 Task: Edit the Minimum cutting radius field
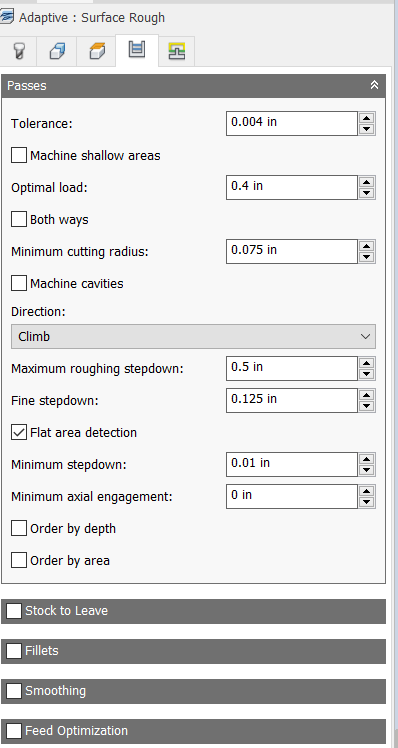click(292, 251)
